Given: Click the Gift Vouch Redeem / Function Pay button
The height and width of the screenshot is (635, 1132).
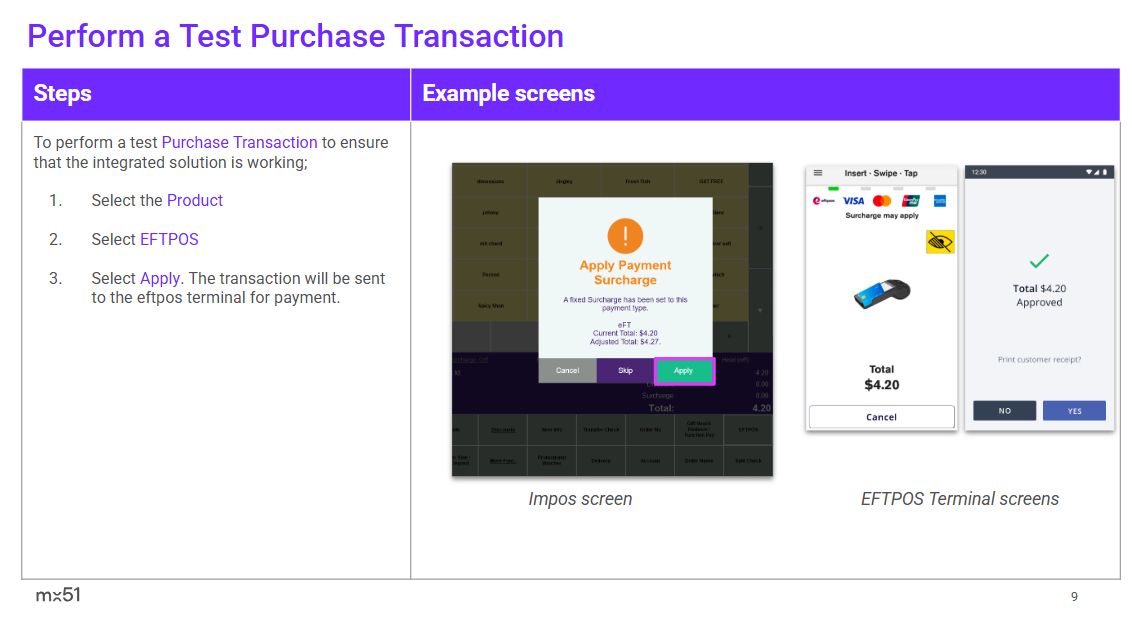Looking at the screenshot, I should [x=699, y=429].
